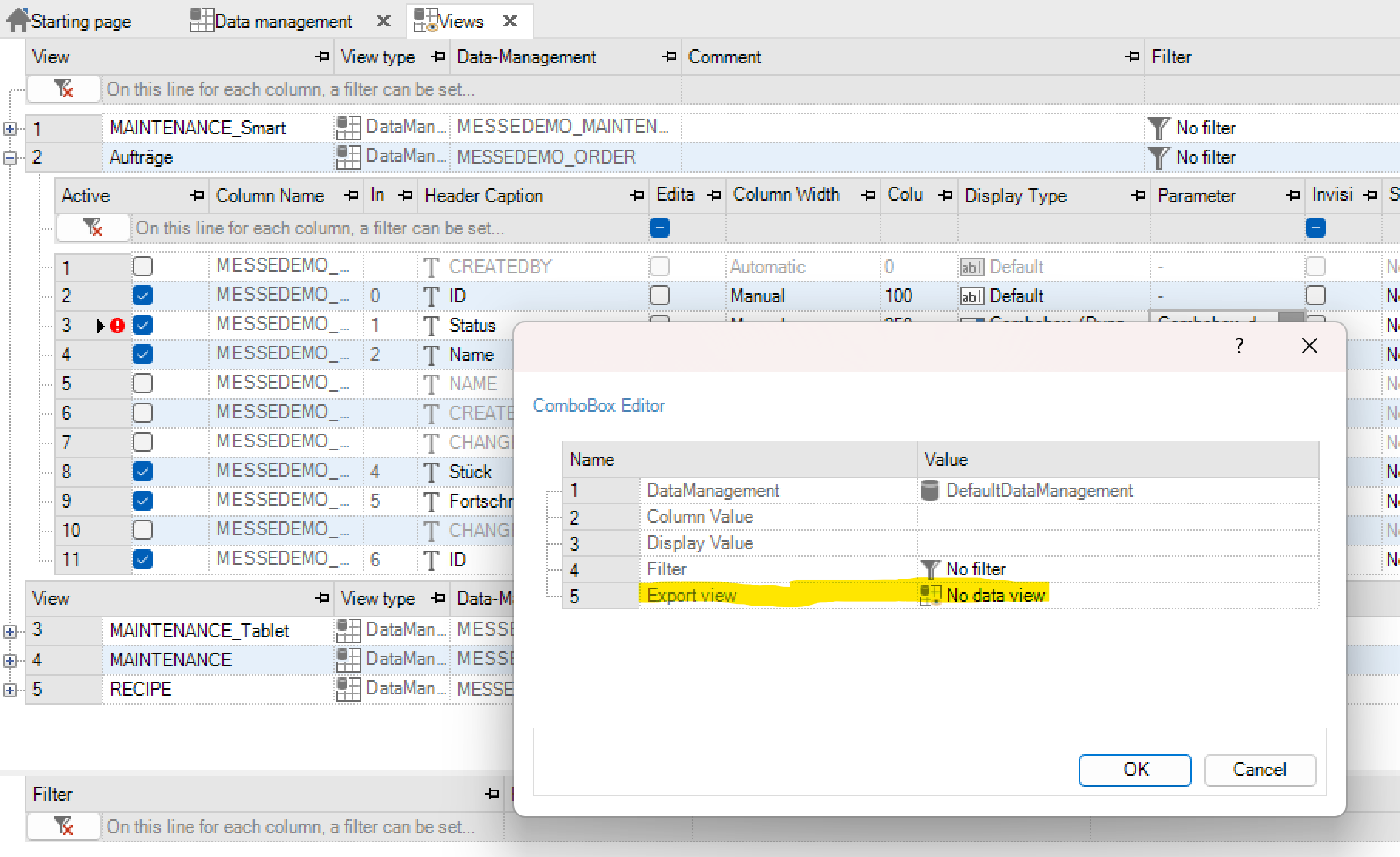This screenshot has width=1400, height=857.
Task: Uncheck Active for Status row
Action: click(143, 326)
